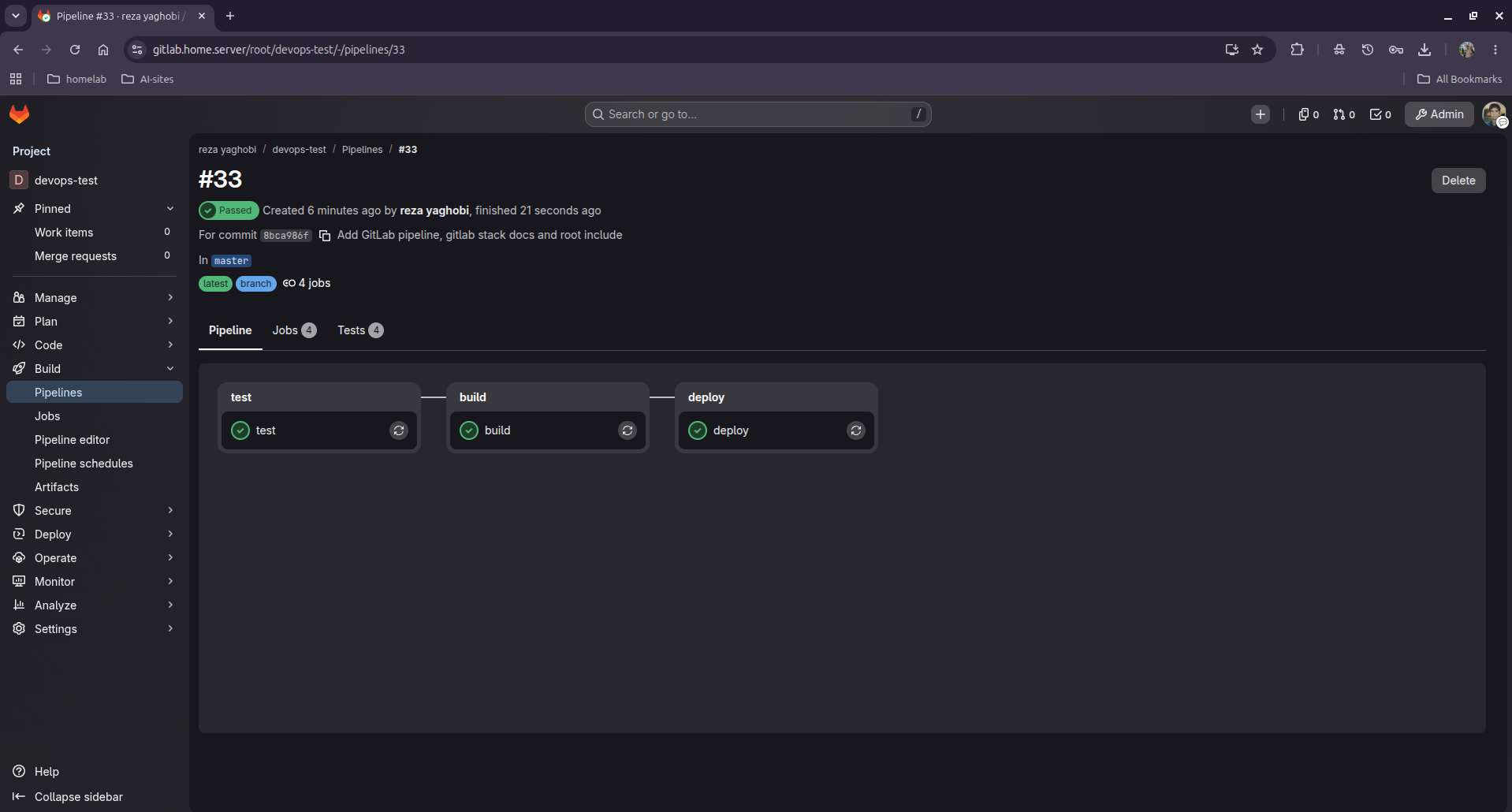Open the Admin area button
Screen dimensions: 1512x812
1439,114
